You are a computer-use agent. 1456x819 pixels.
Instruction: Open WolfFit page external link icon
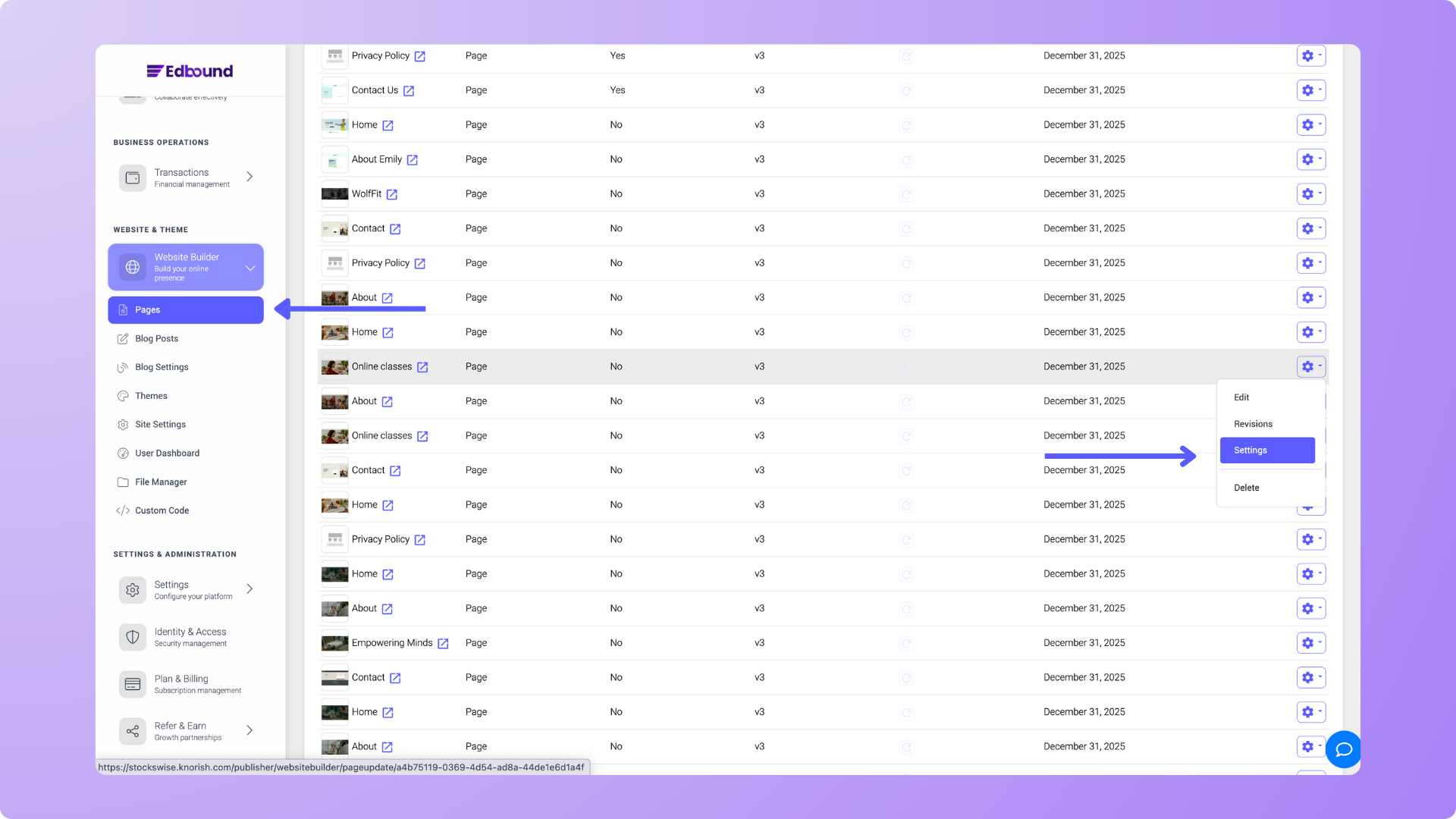pos(392,195)
